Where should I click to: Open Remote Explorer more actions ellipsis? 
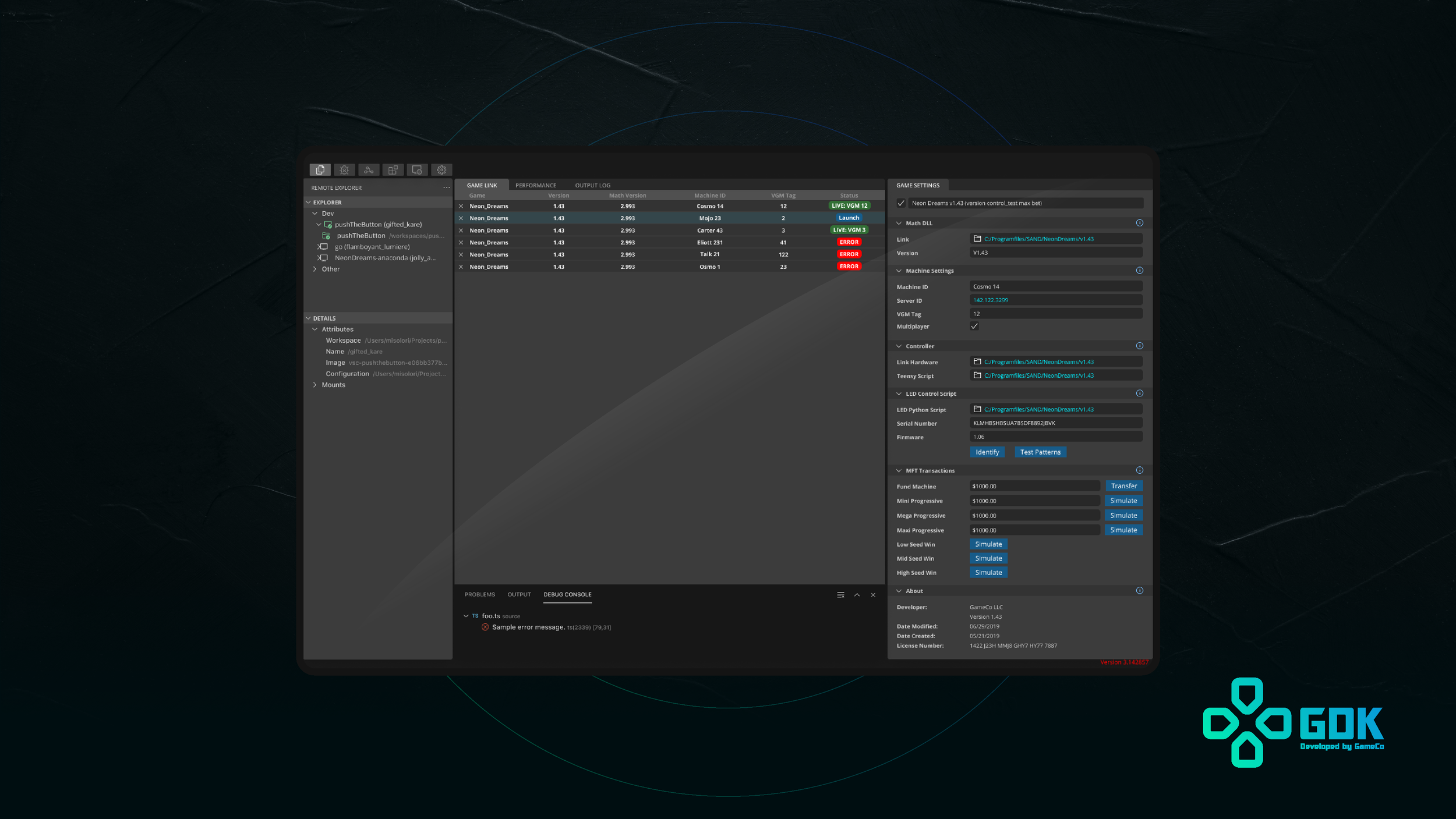(x=446, y=187)
